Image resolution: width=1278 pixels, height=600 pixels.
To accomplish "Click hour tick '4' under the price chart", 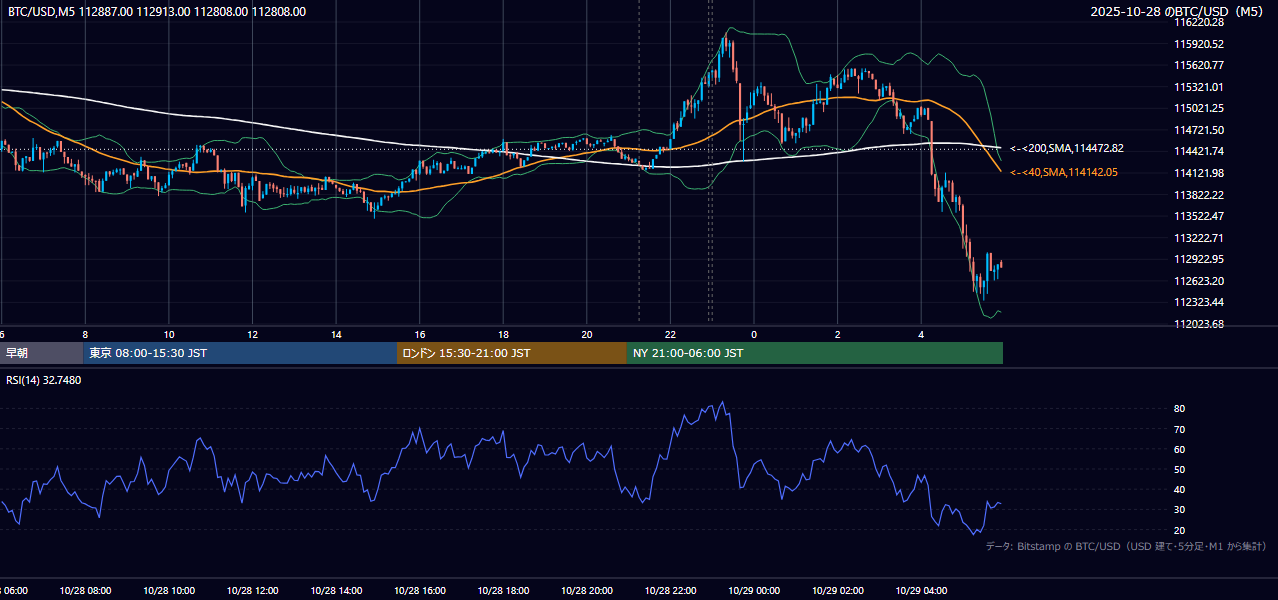I will (921, 335).
